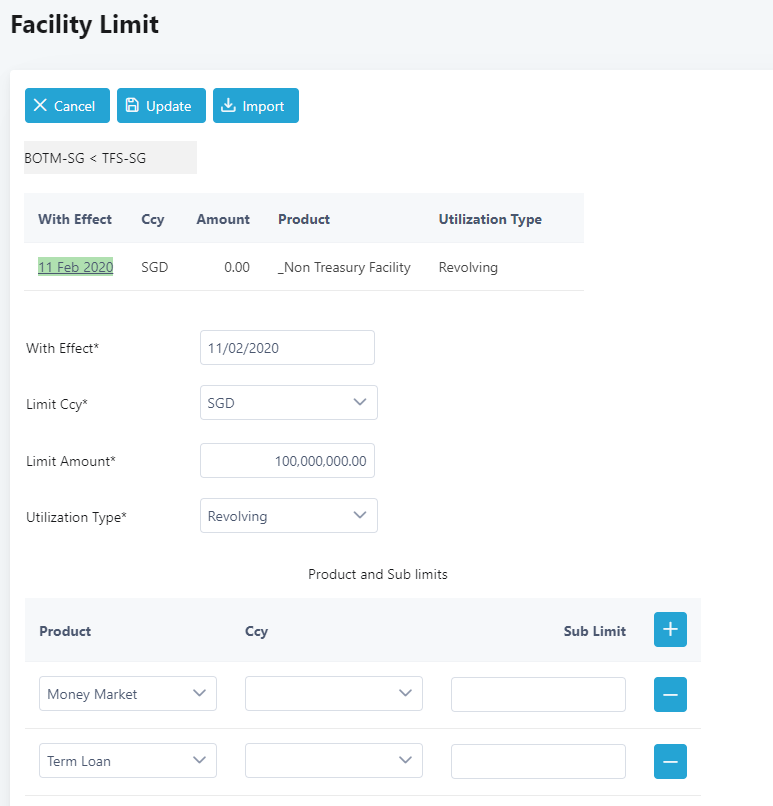Image resolution: width=773 pixels, height=806 pixels.
Task: Click the Sub Limit field for Term Loan
Action: pyautogui.click(x=538, y=761)
